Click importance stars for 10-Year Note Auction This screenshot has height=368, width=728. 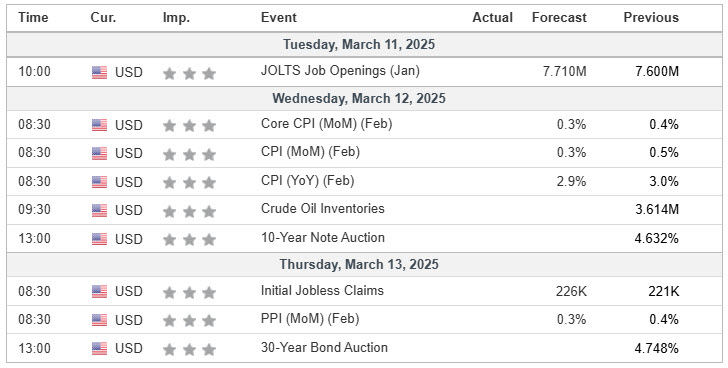point(189,239)
